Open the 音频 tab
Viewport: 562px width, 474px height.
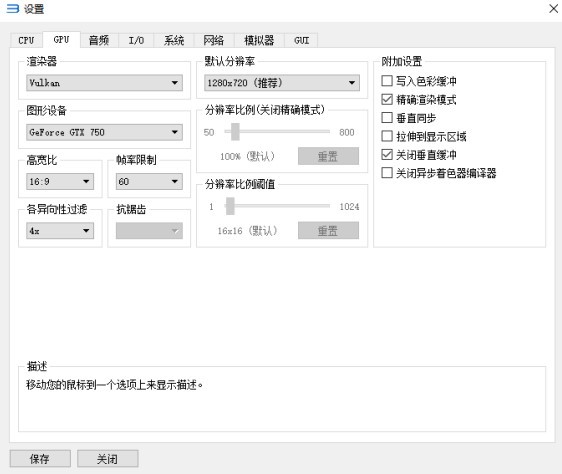pos(99,40)
